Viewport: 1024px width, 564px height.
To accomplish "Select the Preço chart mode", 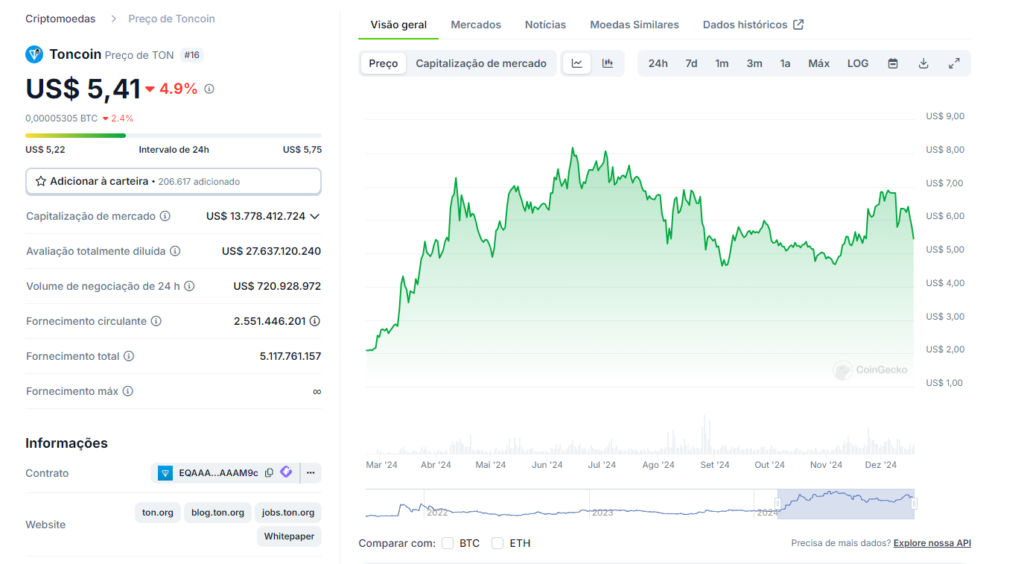I will point(383,63).
